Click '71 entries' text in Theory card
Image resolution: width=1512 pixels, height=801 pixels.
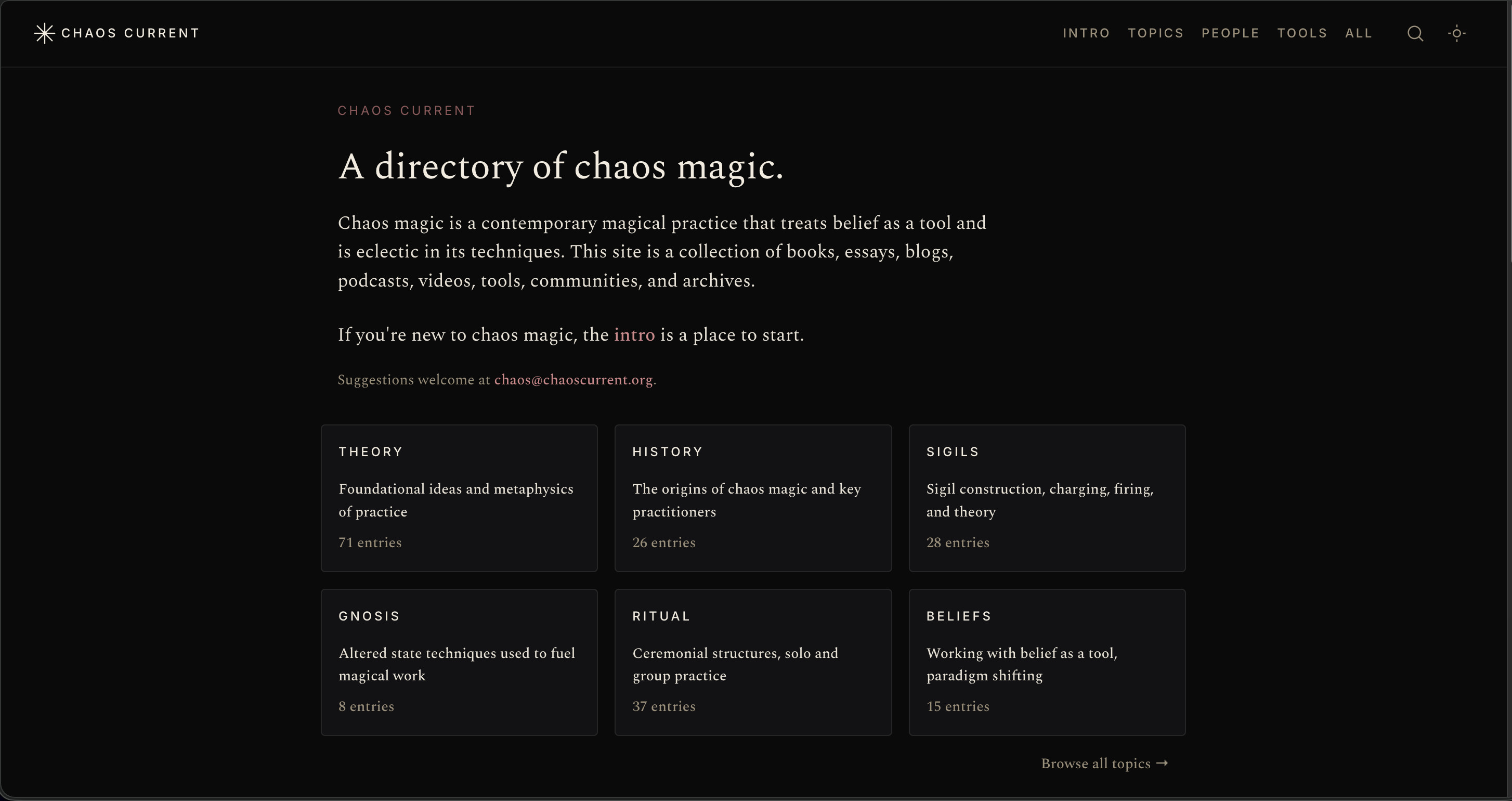(370, 542)
